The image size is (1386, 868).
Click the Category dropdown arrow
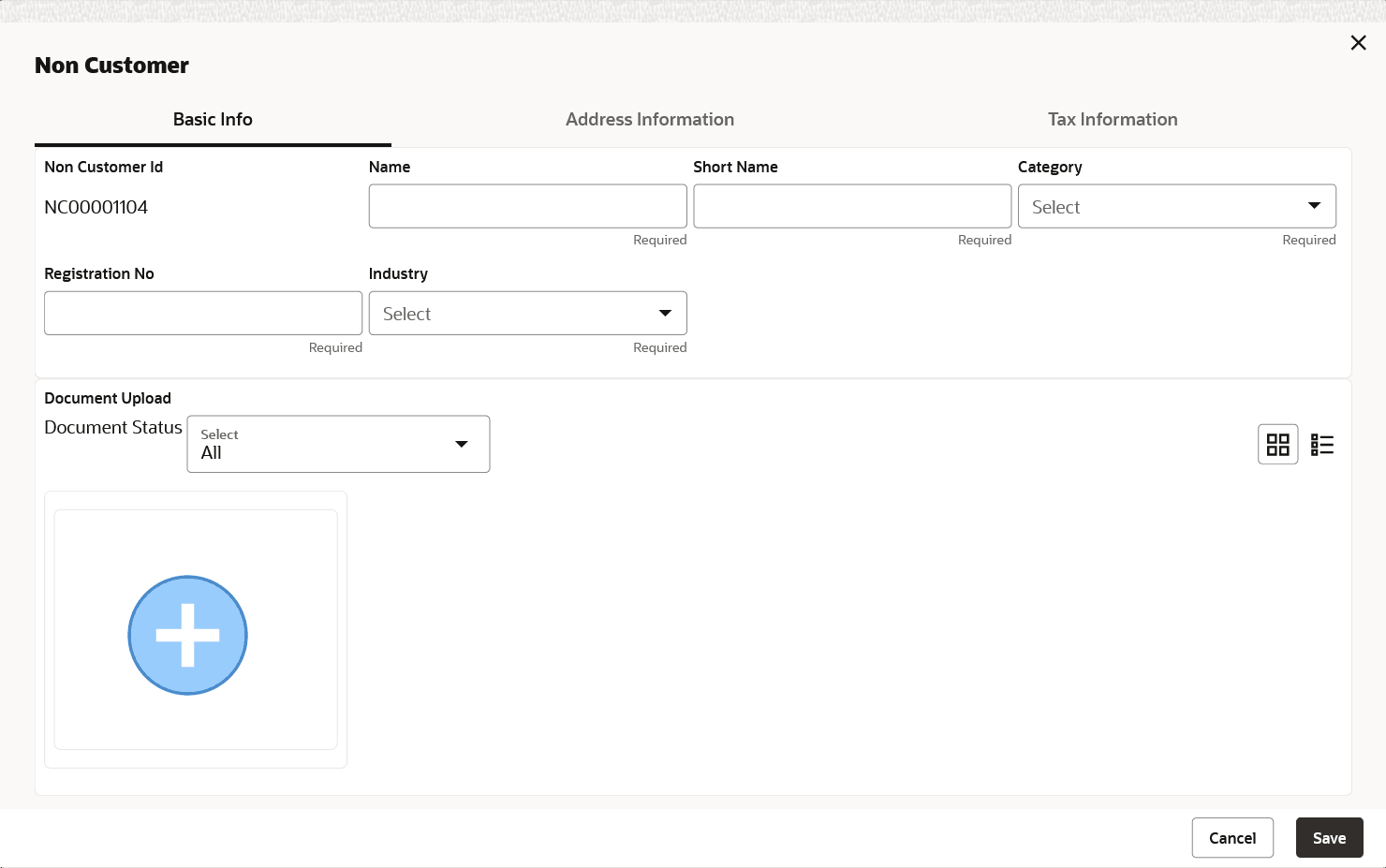pos(1314,206)
